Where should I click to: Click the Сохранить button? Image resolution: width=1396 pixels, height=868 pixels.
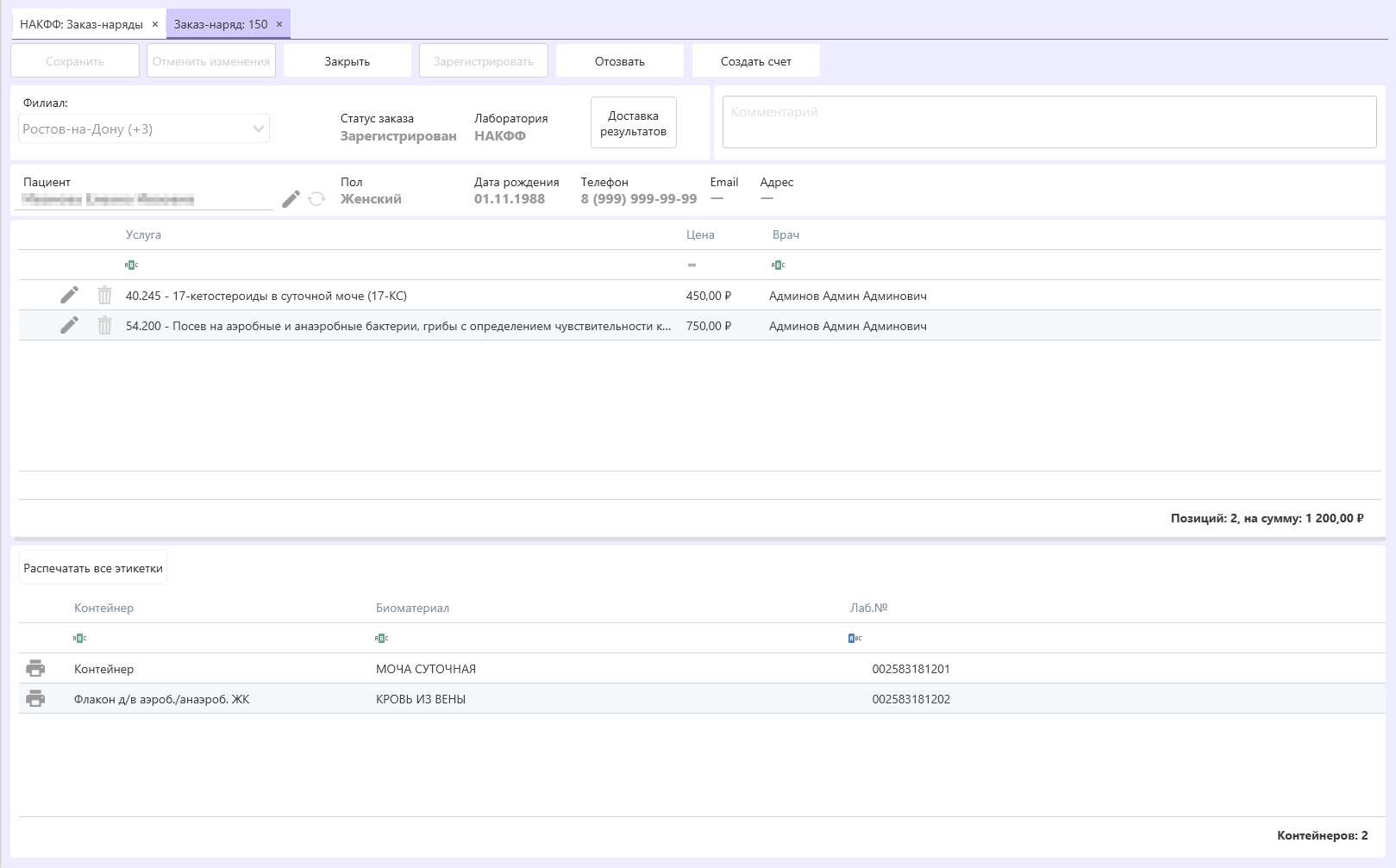tap(75, 61)
